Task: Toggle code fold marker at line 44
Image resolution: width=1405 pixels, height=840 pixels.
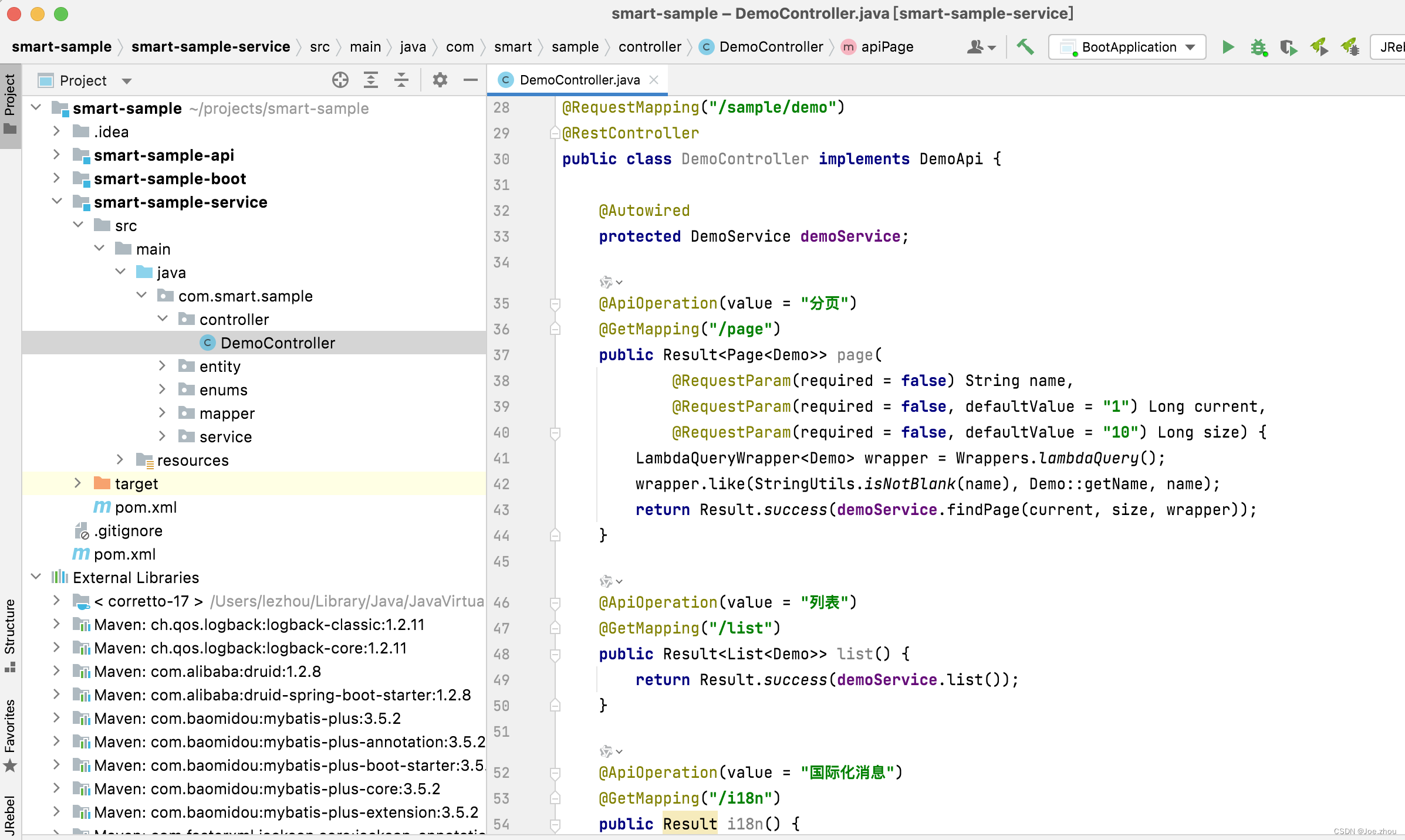Action: tap(555, 536)
